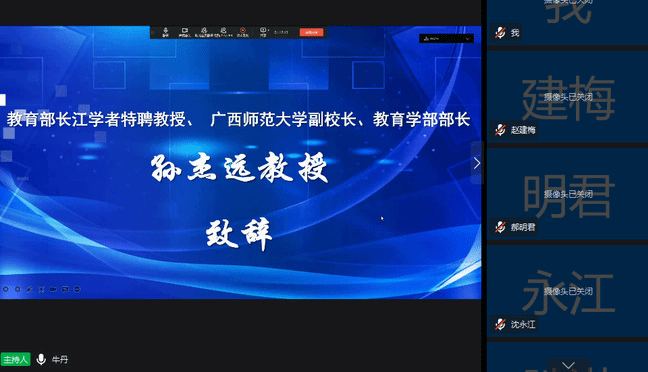
Task: Click the red record icon in the toolbar
Action: [243, 32]
